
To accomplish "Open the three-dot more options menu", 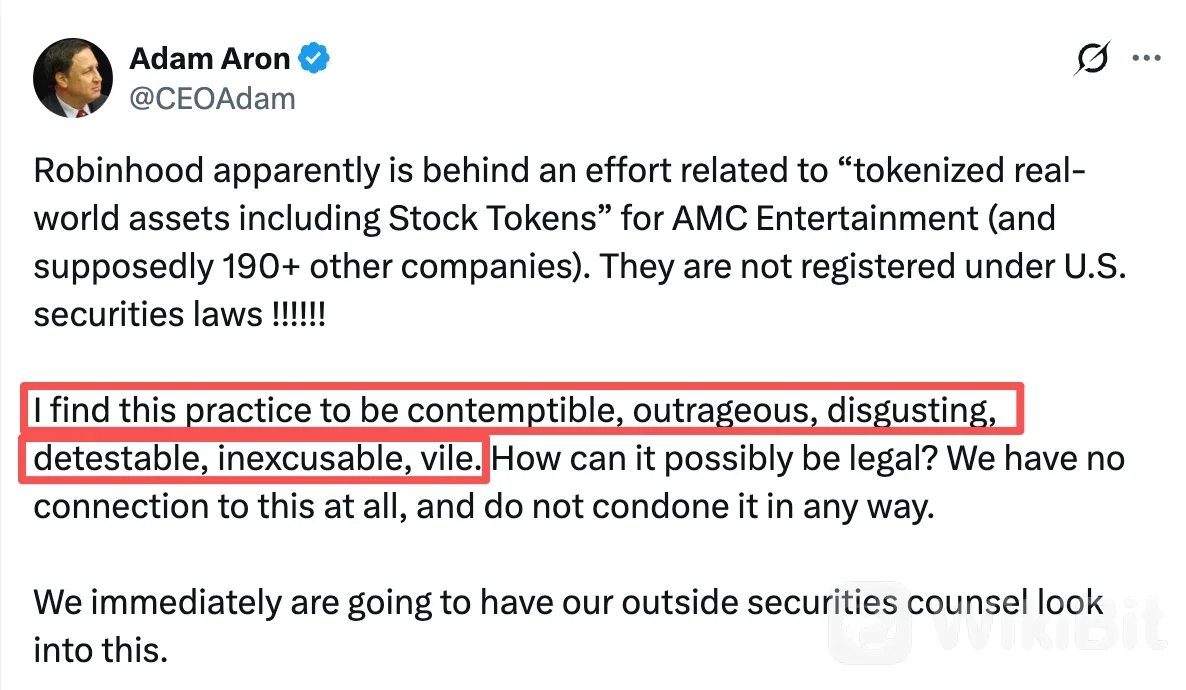I will coord(1147,58).
